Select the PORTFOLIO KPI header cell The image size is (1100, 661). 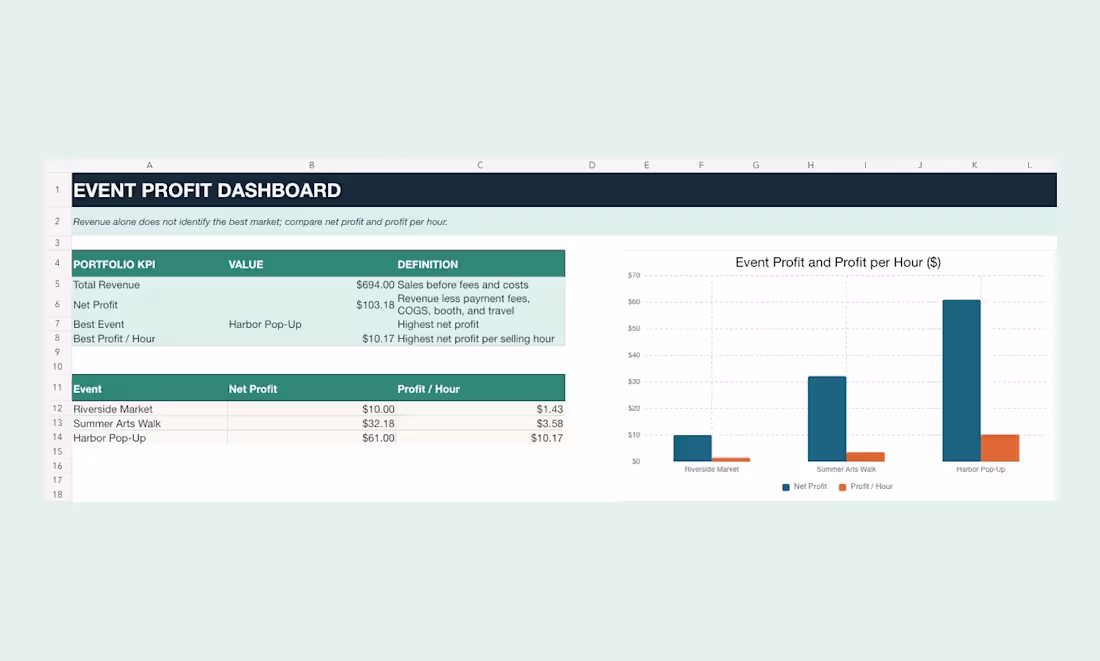pos(149,264)
